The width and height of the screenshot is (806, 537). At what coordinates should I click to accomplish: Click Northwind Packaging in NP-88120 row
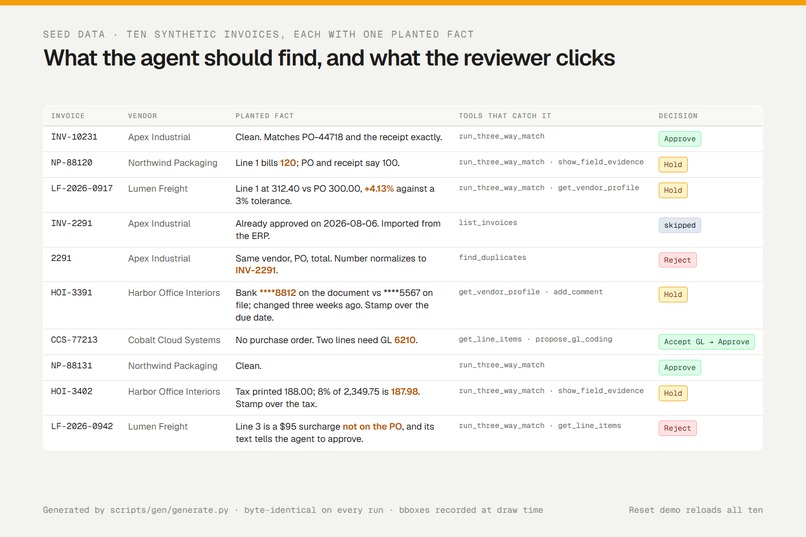[173, 163]
